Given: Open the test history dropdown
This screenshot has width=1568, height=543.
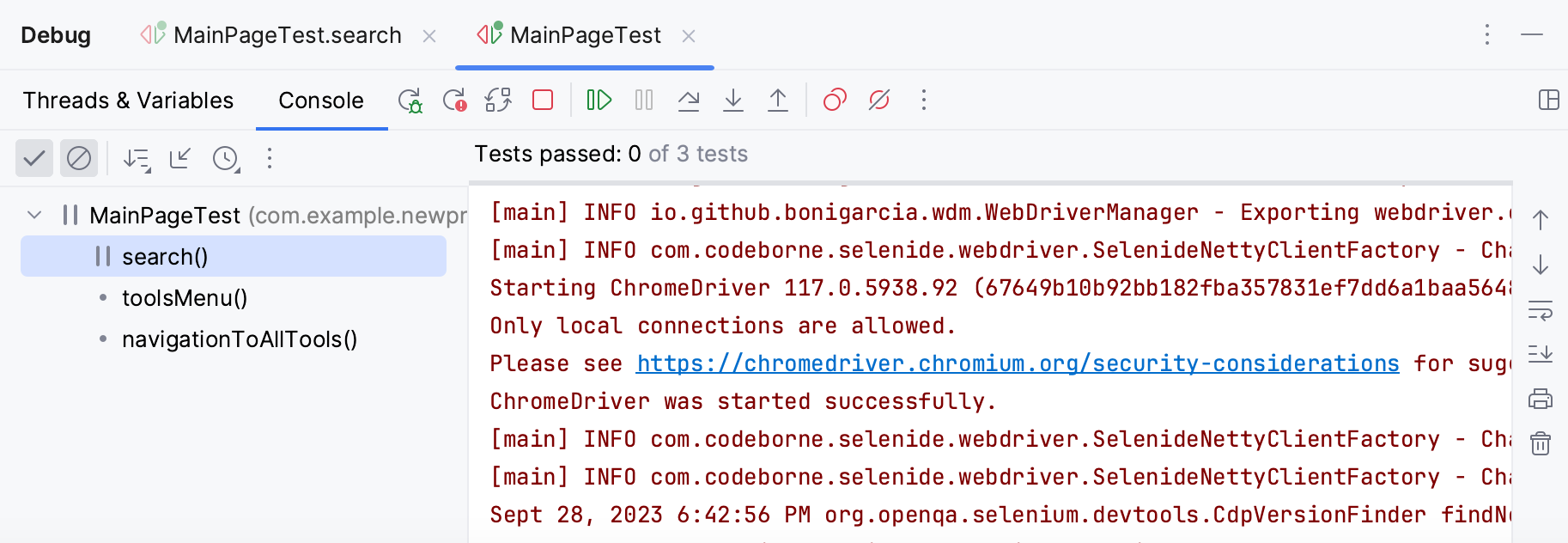Looking at the screenshot, I should 225,158.
